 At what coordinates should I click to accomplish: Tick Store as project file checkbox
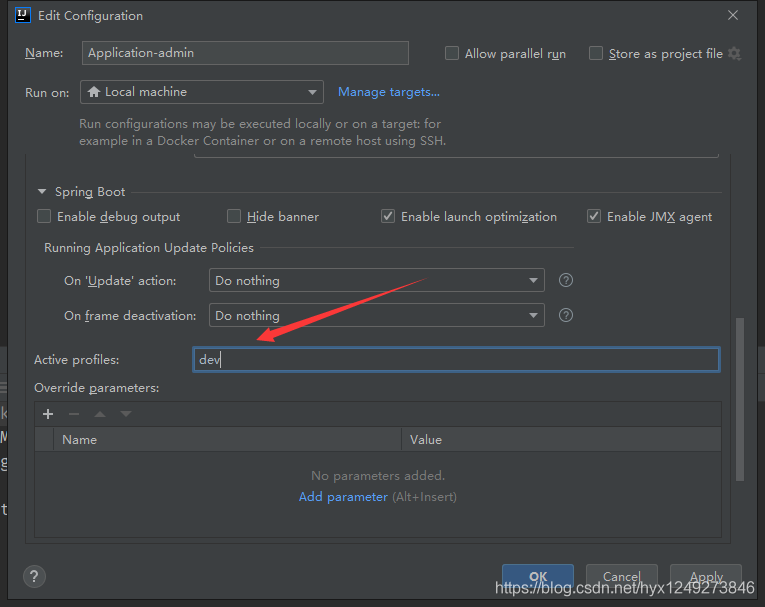[596, 53]
